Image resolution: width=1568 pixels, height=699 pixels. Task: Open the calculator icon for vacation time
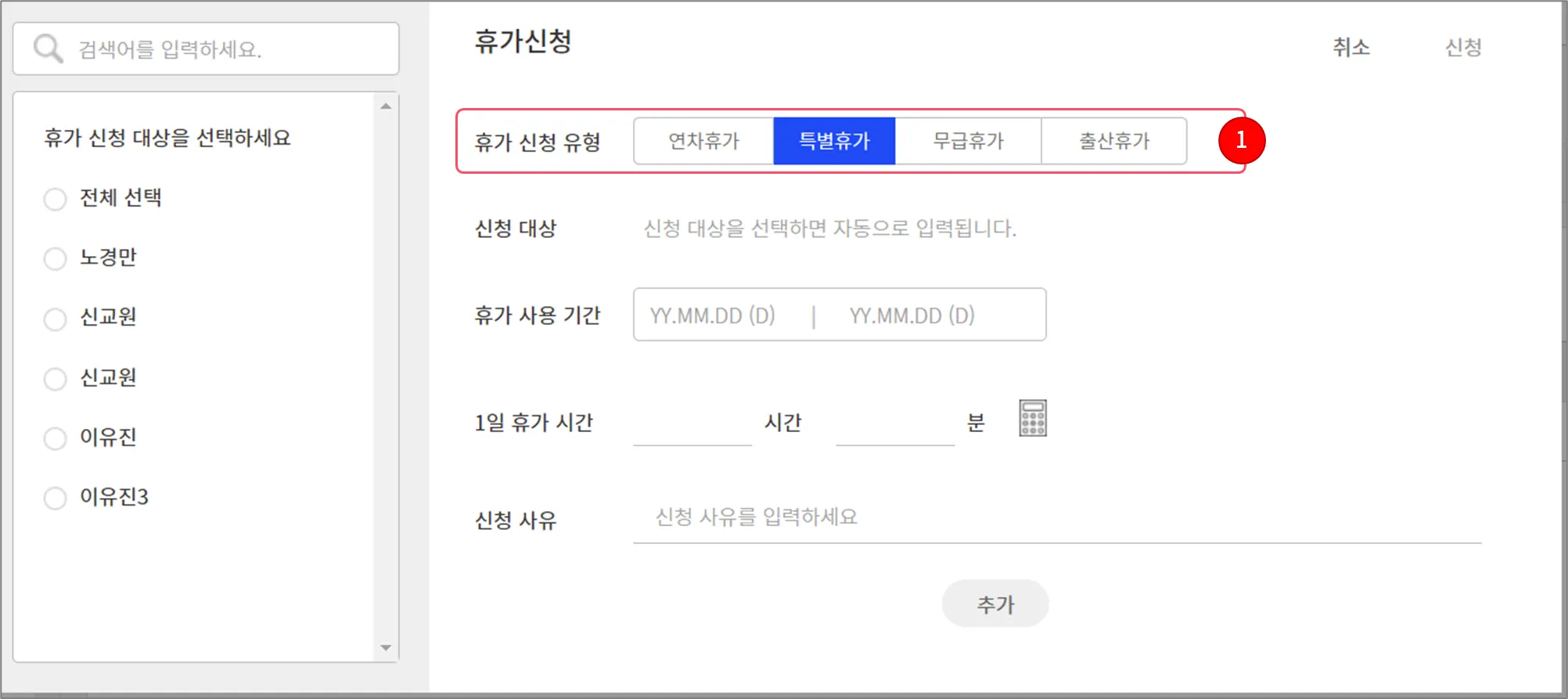pos(1033,418)
